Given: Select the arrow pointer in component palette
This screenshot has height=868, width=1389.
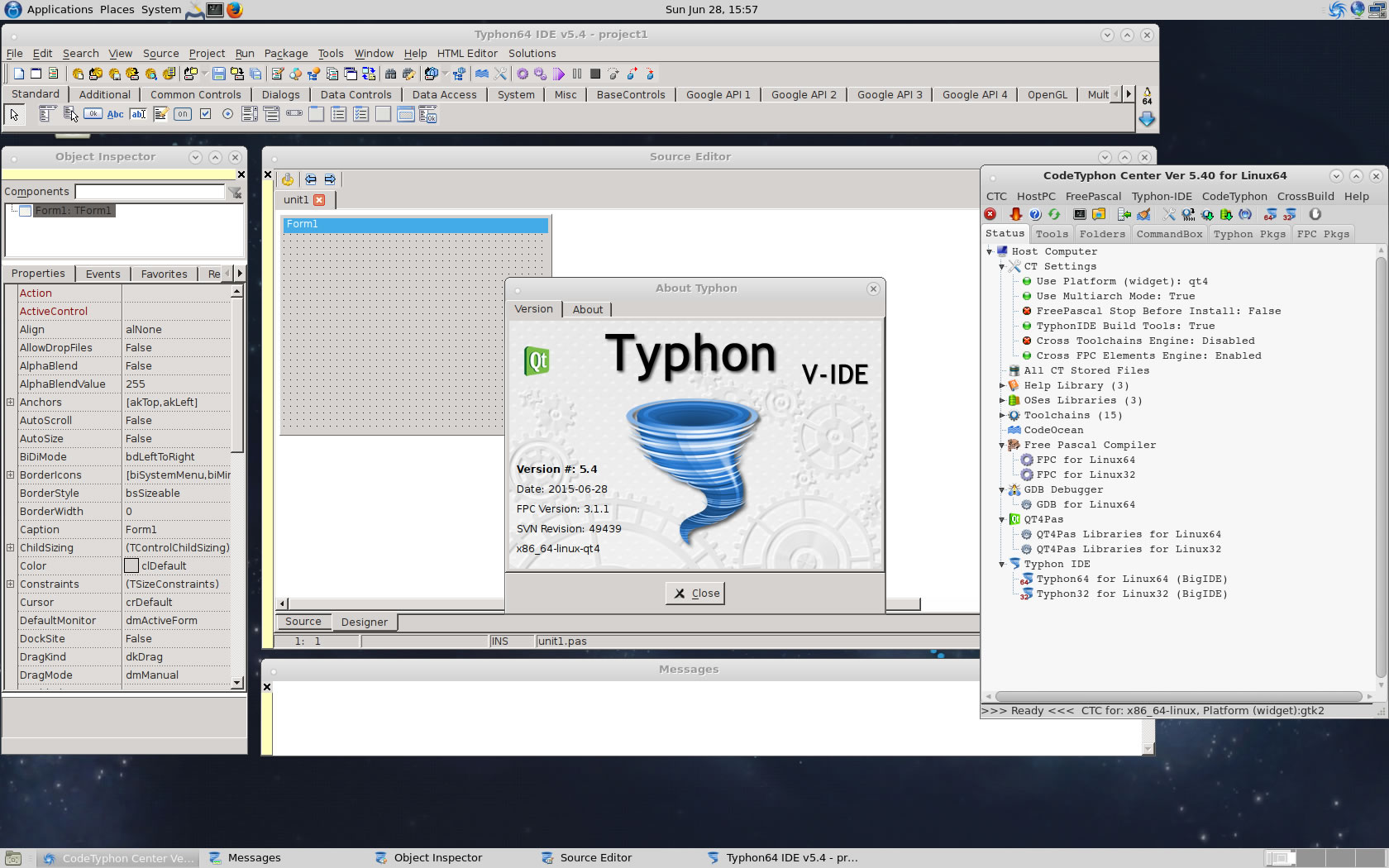Looking at the screenshot, I should point(14,114).
